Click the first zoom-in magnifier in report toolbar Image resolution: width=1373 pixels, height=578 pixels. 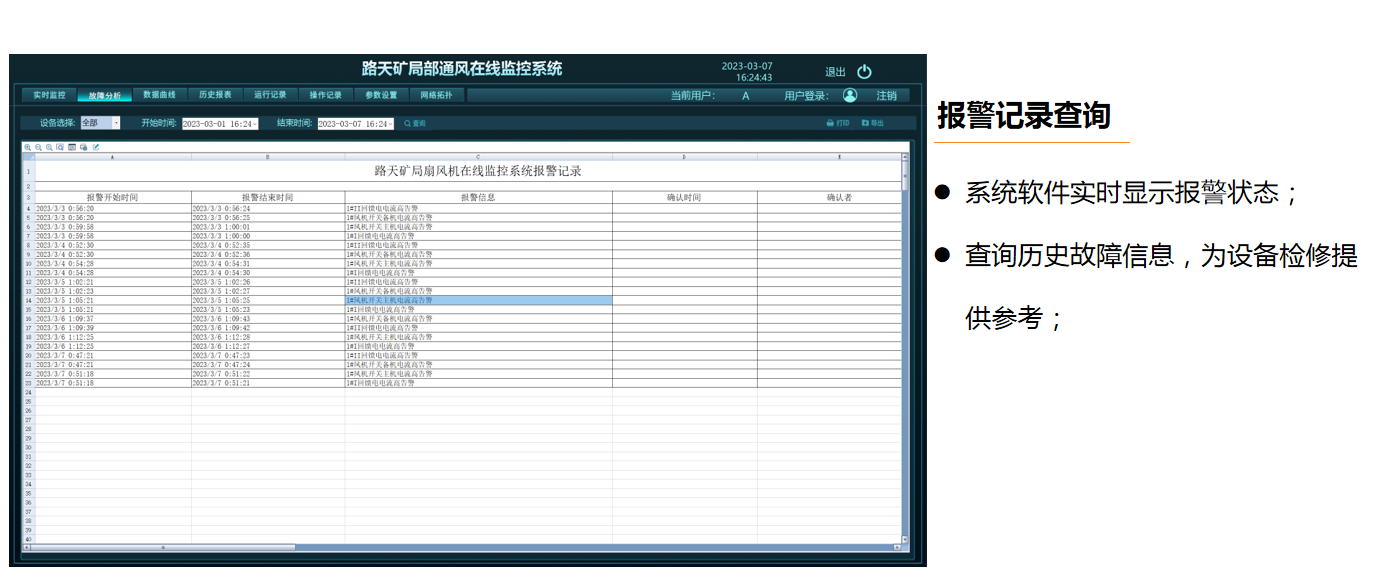[28, 147]
